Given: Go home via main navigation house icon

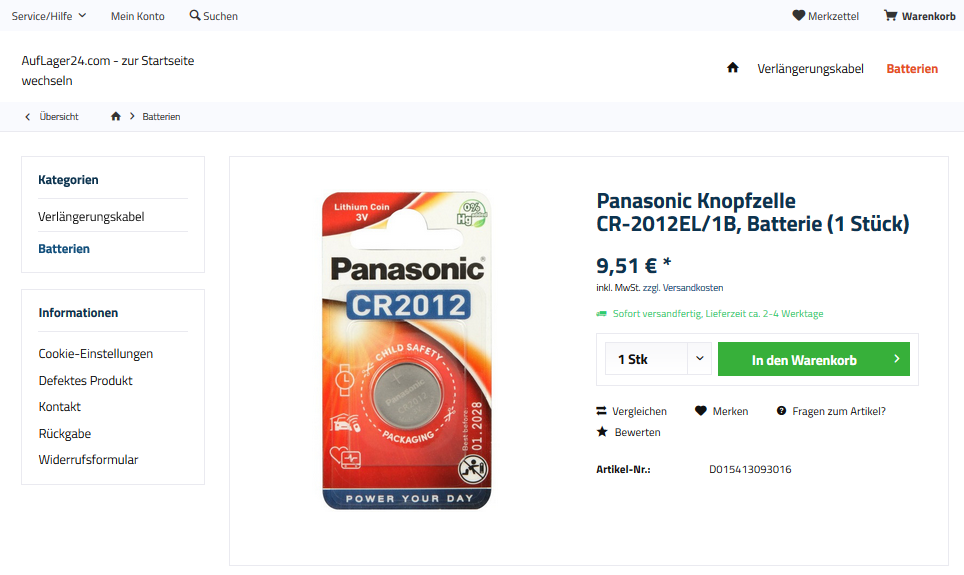Looking at the screenshot, I should [732, 68].
